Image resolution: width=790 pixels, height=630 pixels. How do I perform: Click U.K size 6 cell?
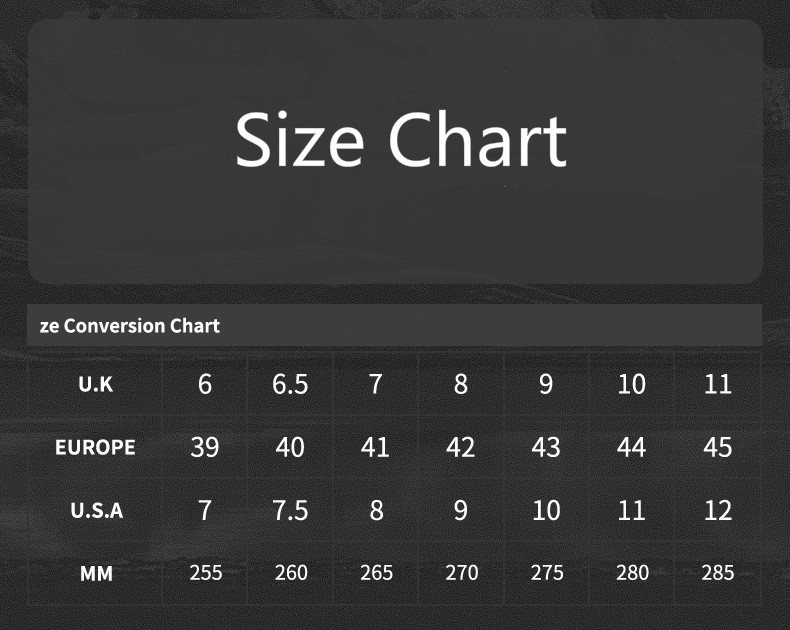pos(205,384)
